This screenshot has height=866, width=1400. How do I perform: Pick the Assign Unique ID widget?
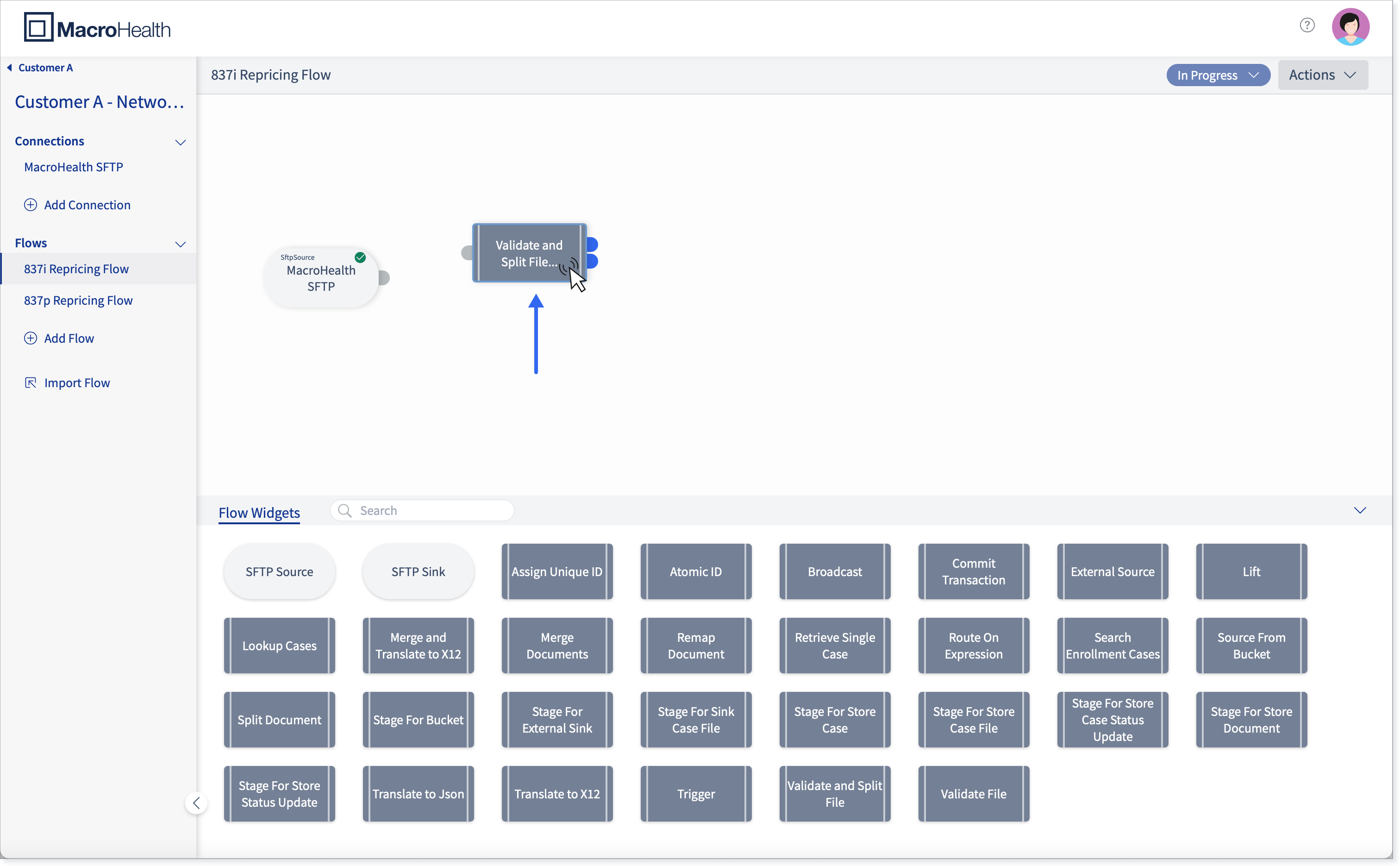[557, 571]
